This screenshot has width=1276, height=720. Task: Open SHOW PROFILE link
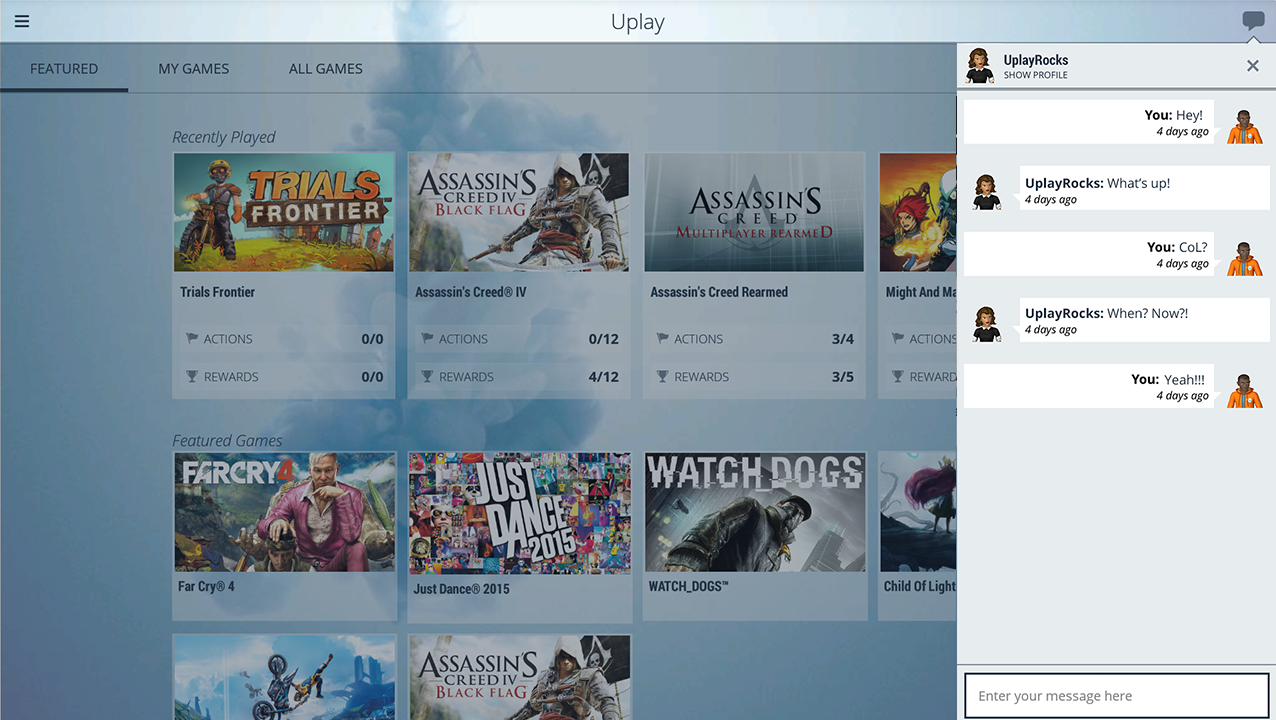tap(1036, 75)
